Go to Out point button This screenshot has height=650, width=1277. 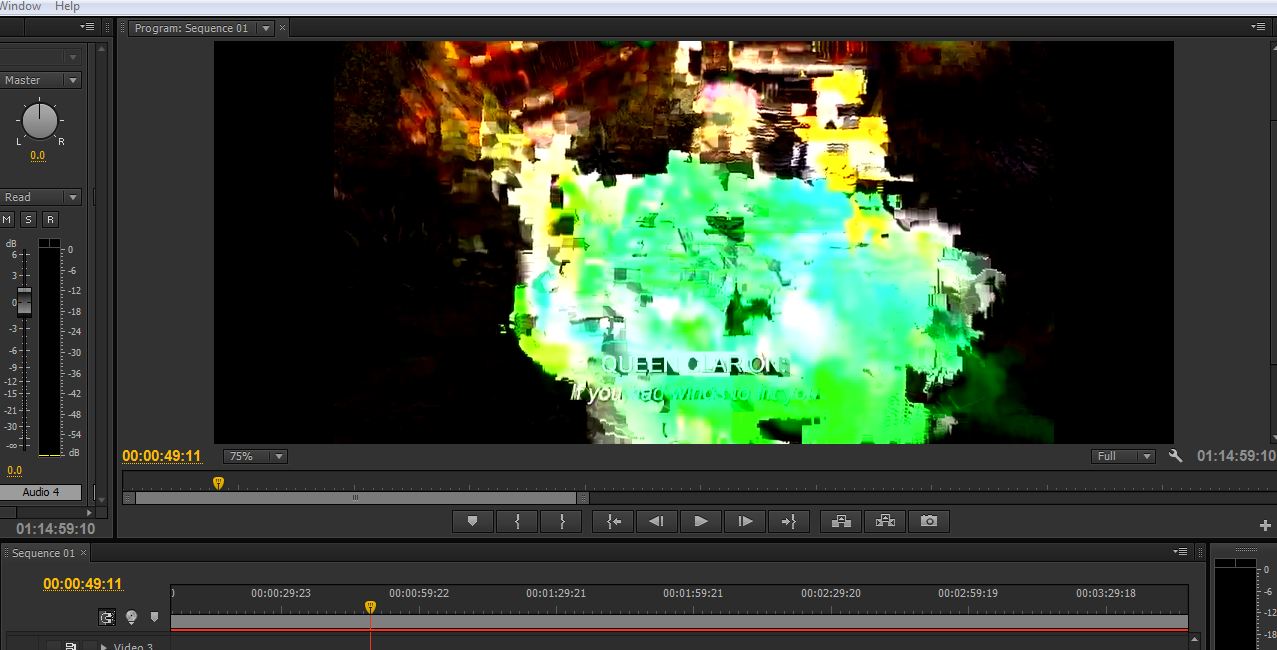pyautogui.click(x=789, y=521)
